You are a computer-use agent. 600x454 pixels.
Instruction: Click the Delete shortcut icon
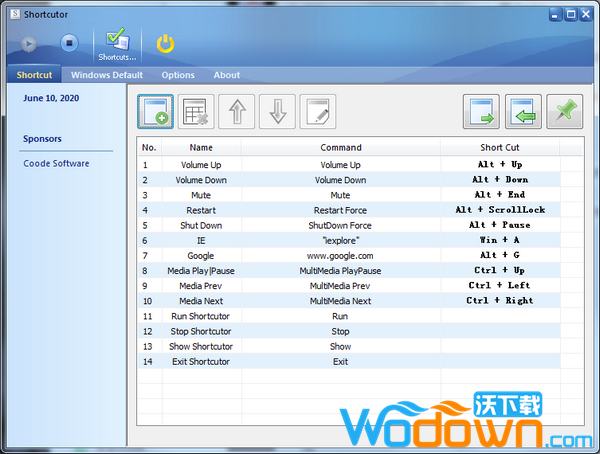(196, 112)
